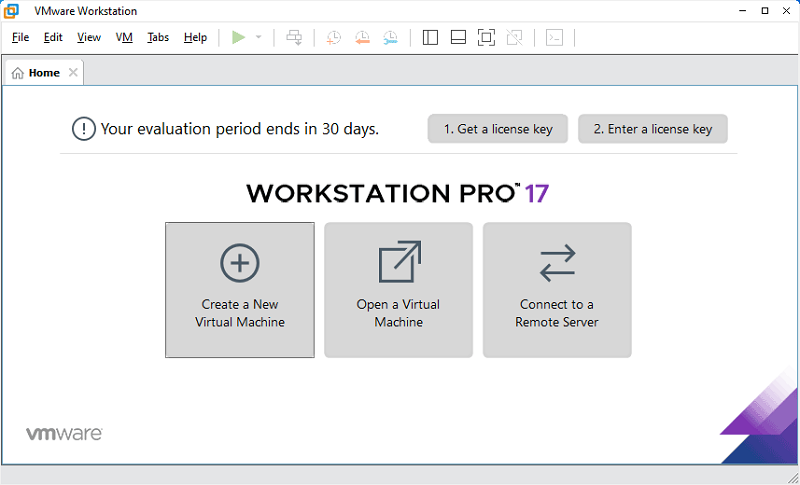
Task: Toggle the library sidebar panel icon
Action: [431, 37]
